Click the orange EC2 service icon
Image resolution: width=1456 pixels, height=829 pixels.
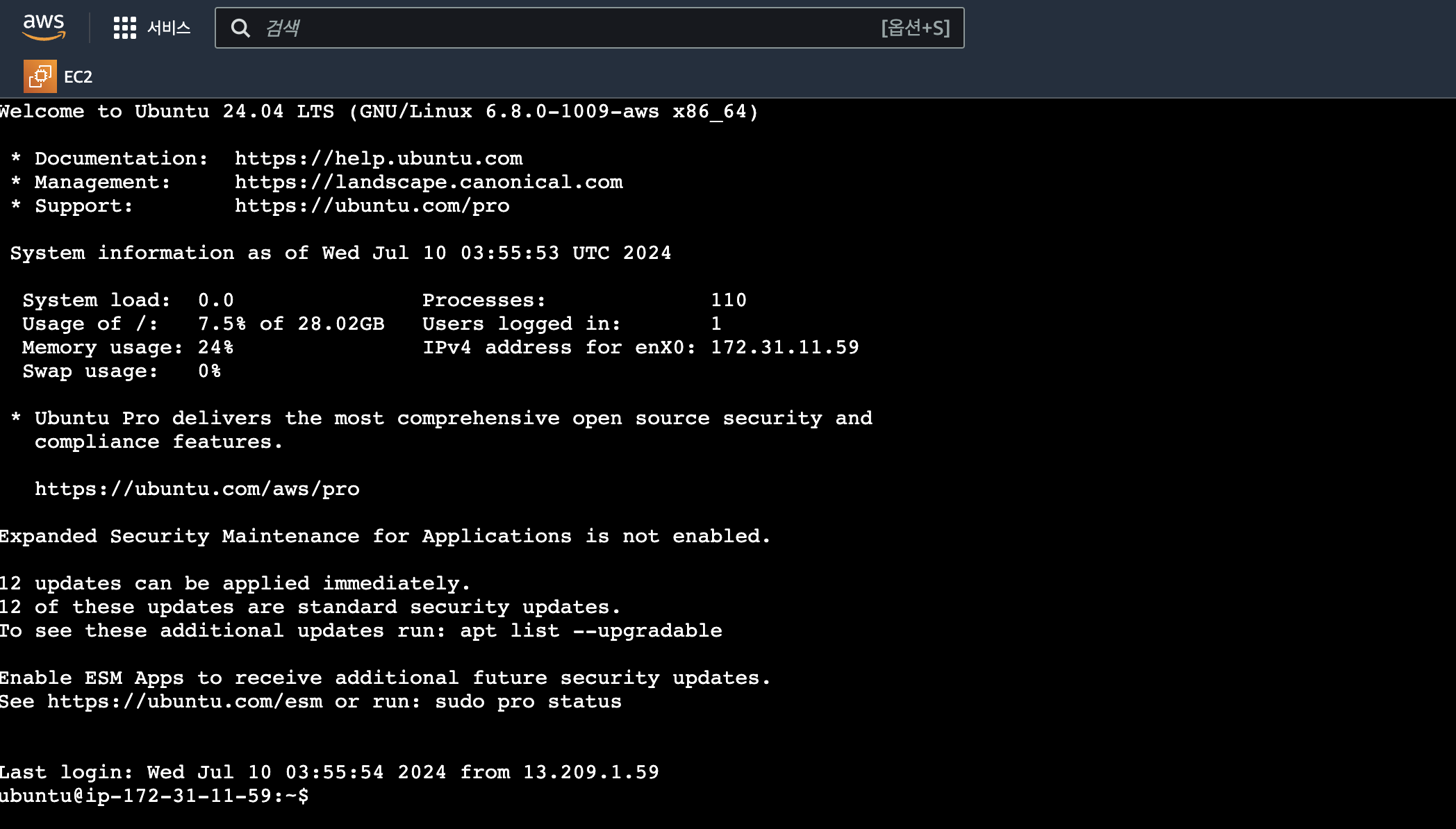[x=40, y=76]
